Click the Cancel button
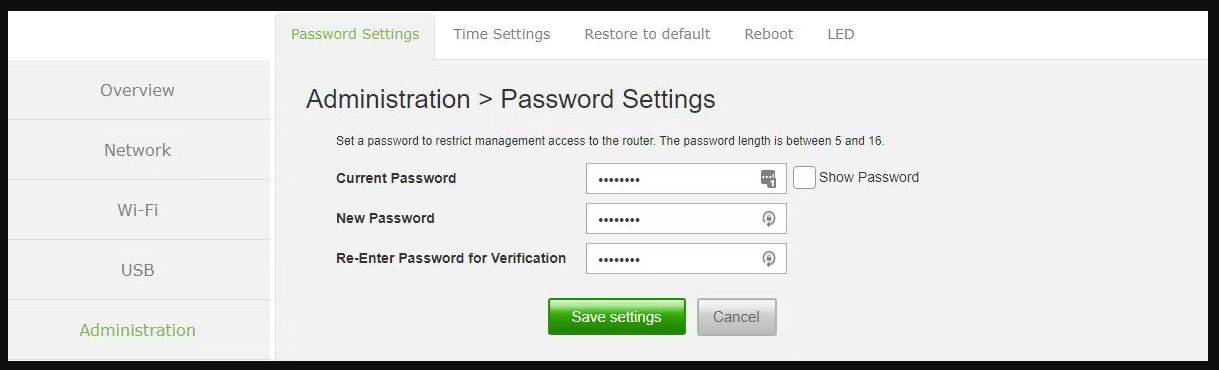Viewport: 1219px width, 370px height. 736,317
